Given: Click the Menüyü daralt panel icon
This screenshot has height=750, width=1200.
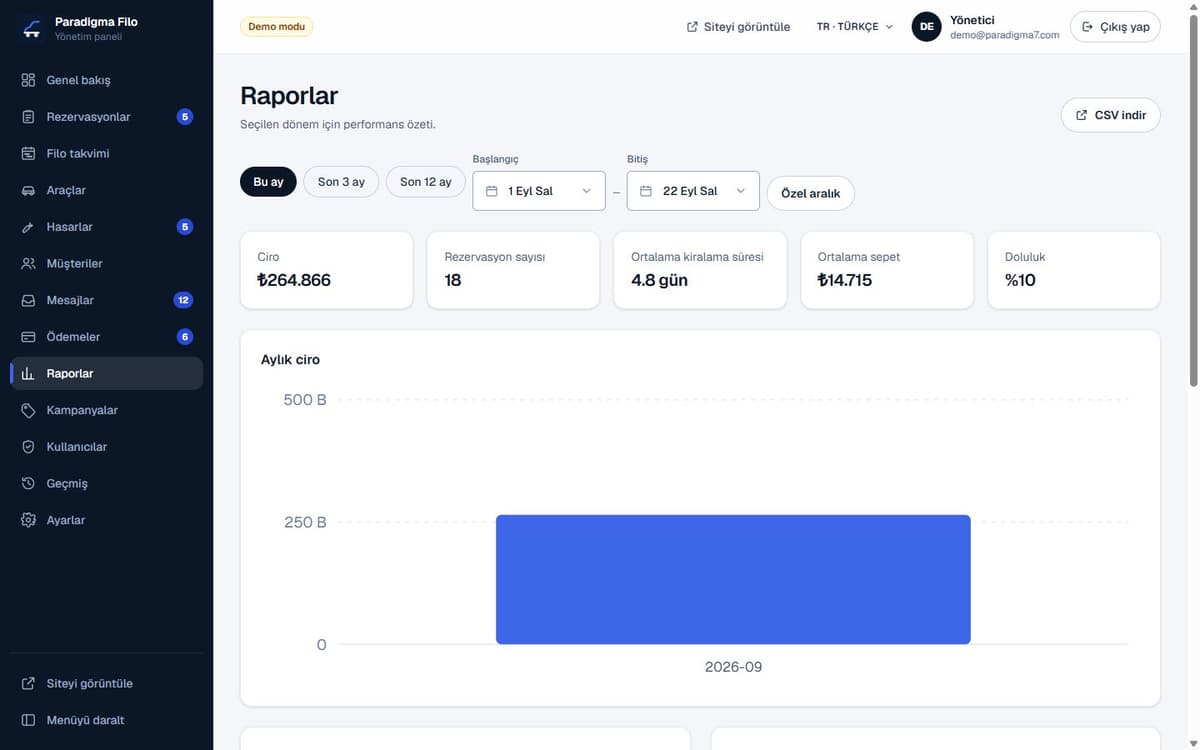Looking at the screenshot, I should (x=28, y=720).
